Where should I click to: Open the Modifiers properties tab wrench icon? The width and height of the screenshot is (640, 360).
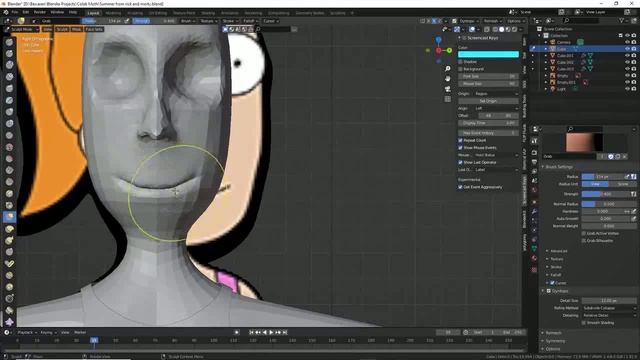click(534, 211)
